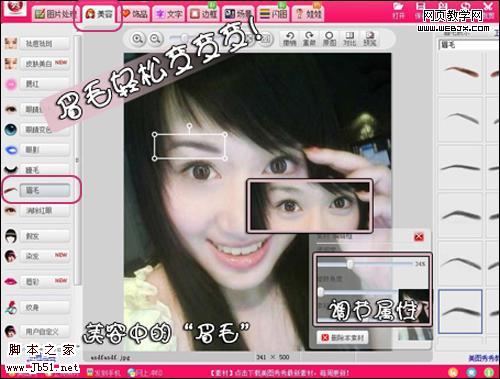The height and width of the screenshot is (379, 500).
Task: Choose the fifth eyebrow thumbnail, gray arch
Action: 460,263
